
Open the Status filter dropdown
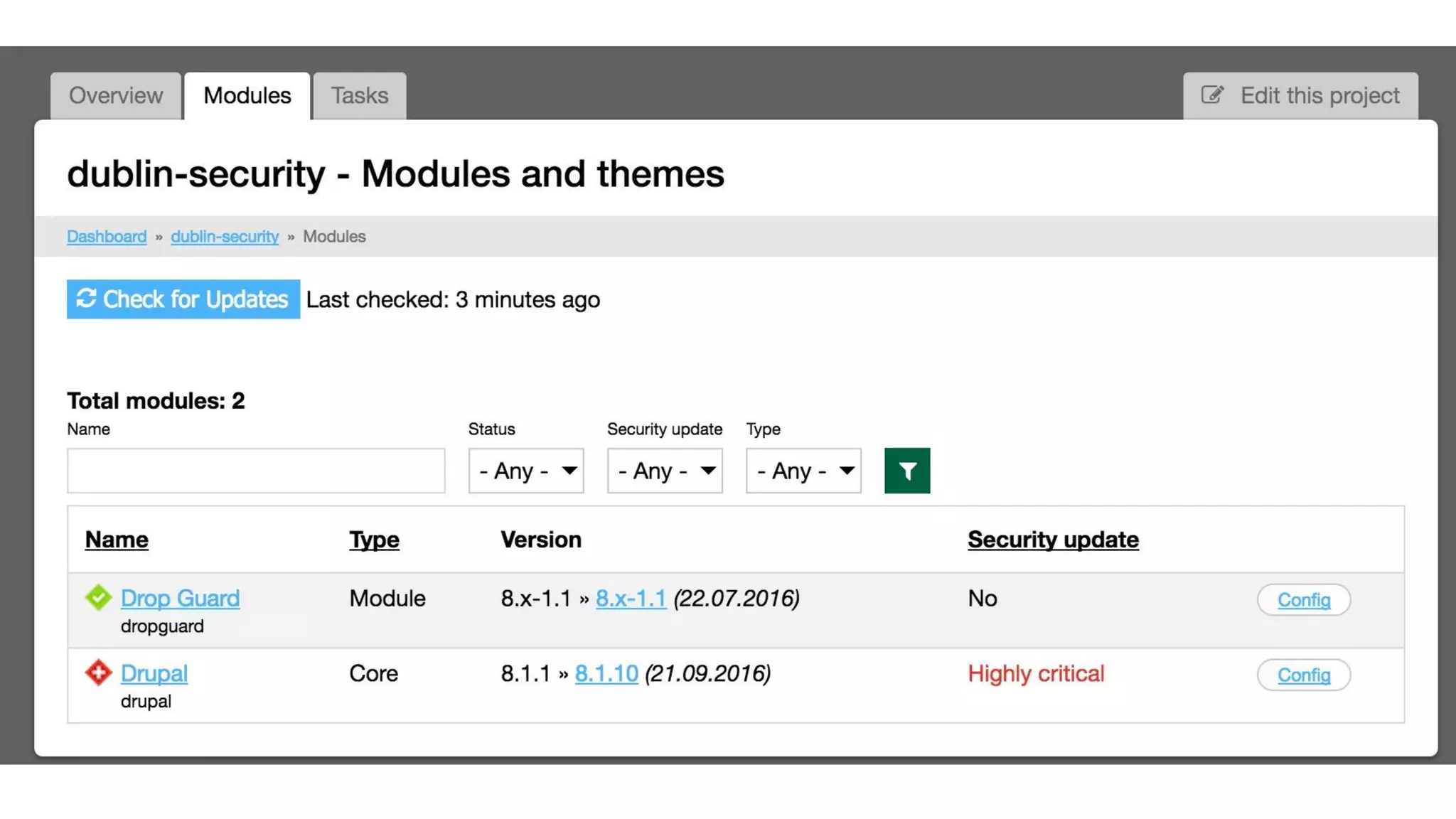pyautogui.click(x=525, y=471)
